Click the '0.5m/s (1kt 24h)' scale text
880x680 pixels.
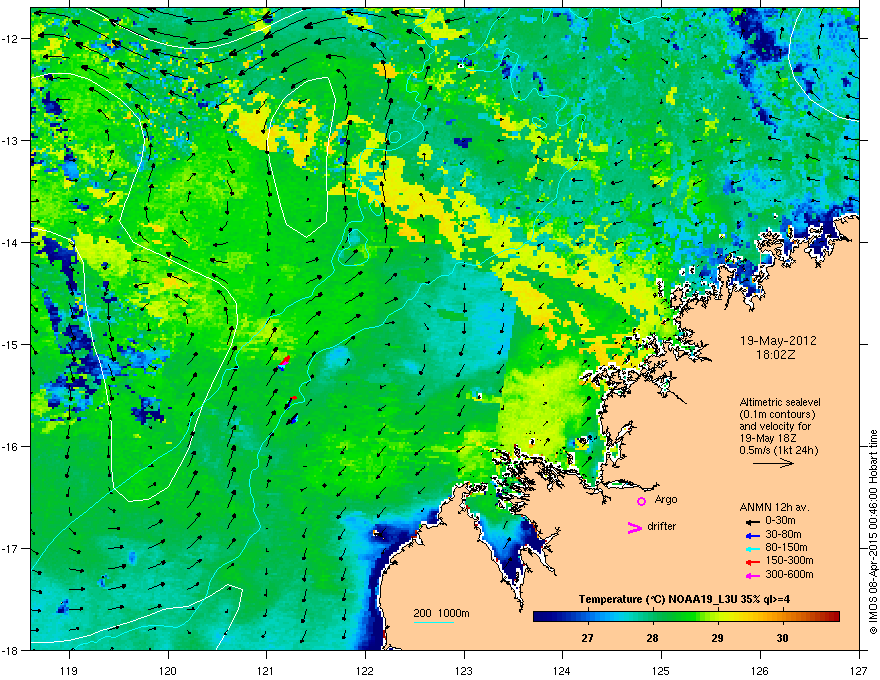tap(778, 450)
